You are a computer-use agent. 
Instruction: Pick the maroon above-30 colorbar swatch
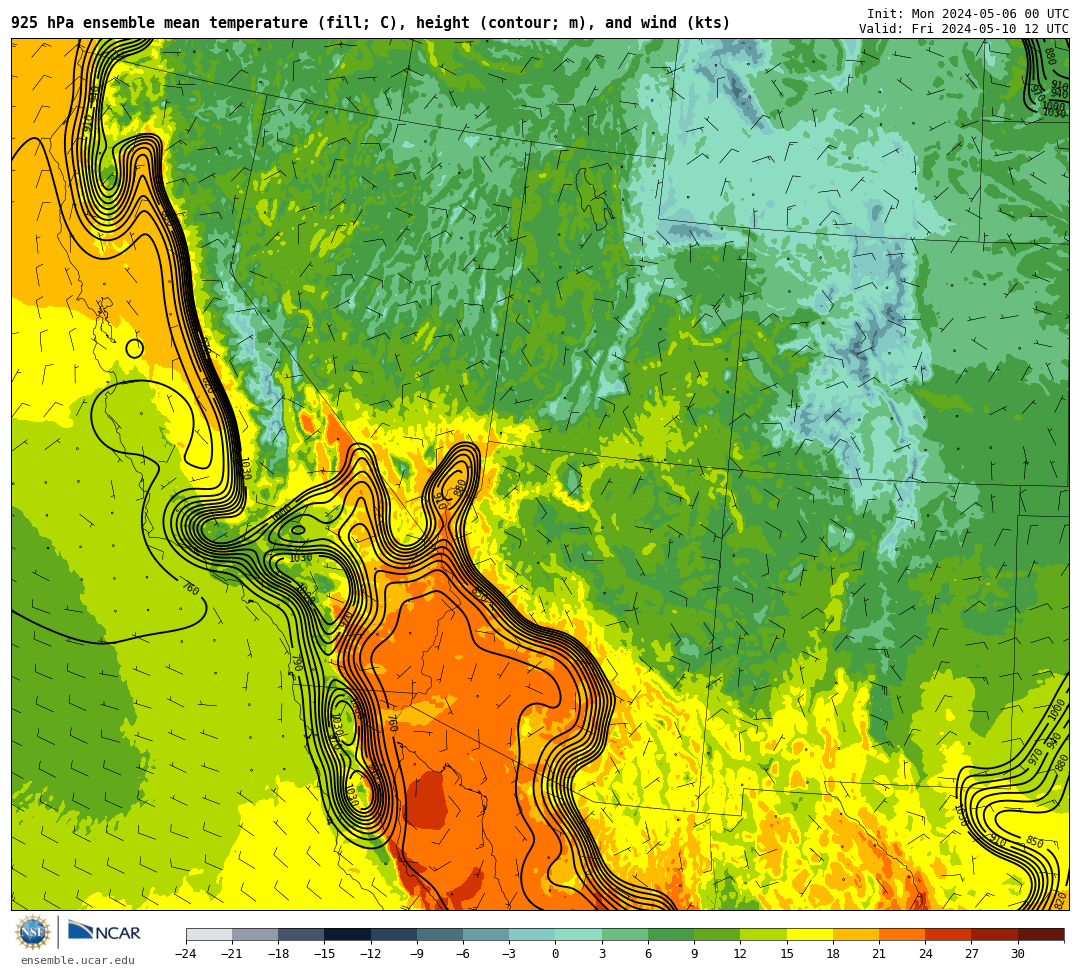(1040, 934)
